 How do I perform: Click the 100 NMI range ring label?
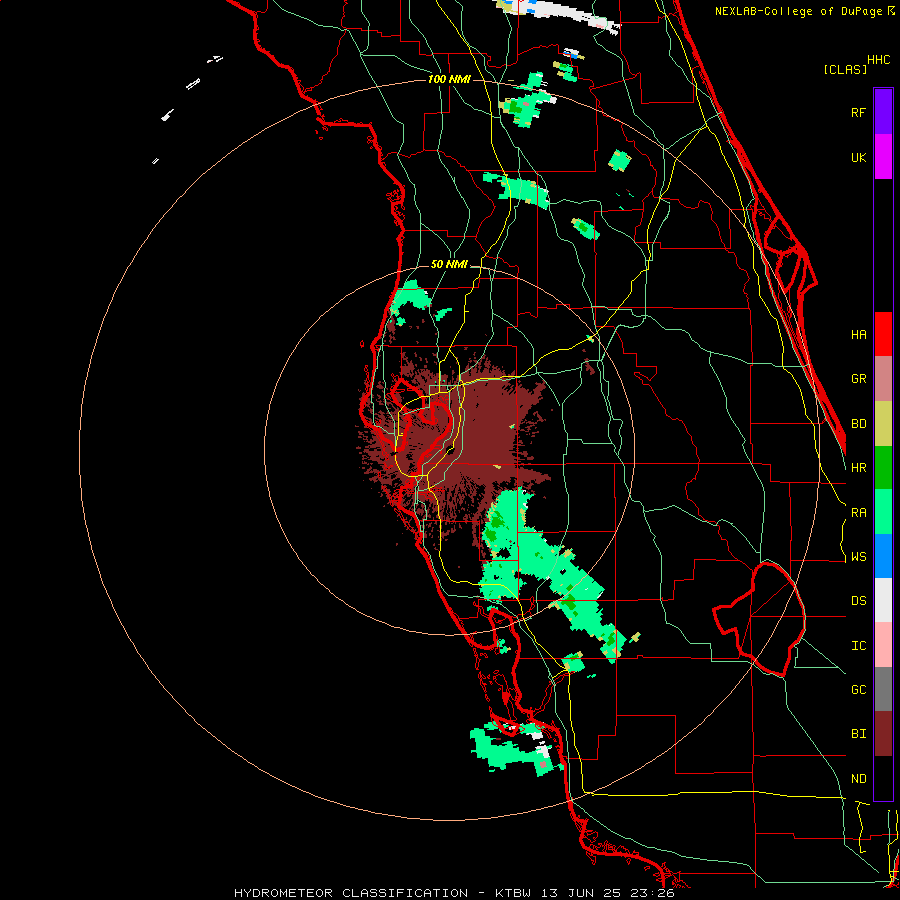tap(449, 79)
